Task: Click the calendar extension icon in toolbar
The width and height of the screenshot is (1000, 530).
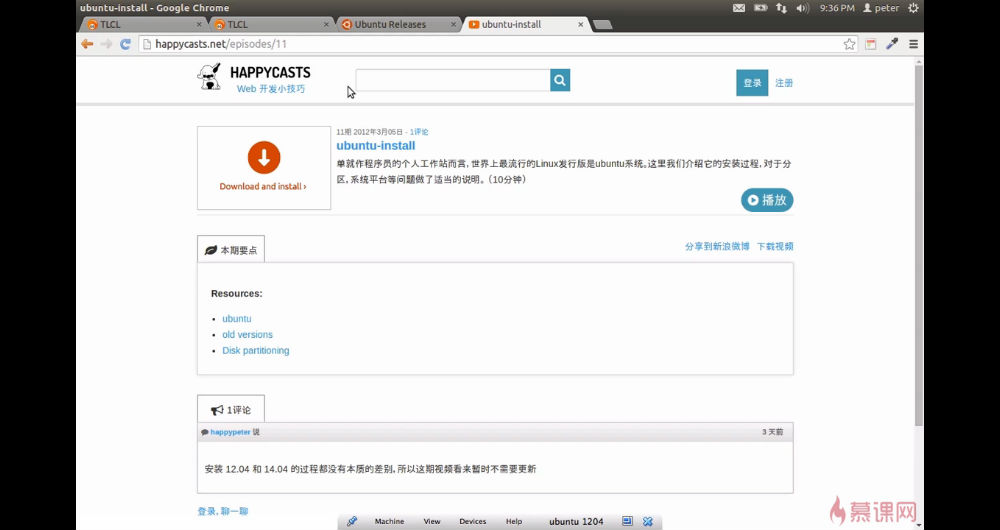Action: click(x=871, y=44)
